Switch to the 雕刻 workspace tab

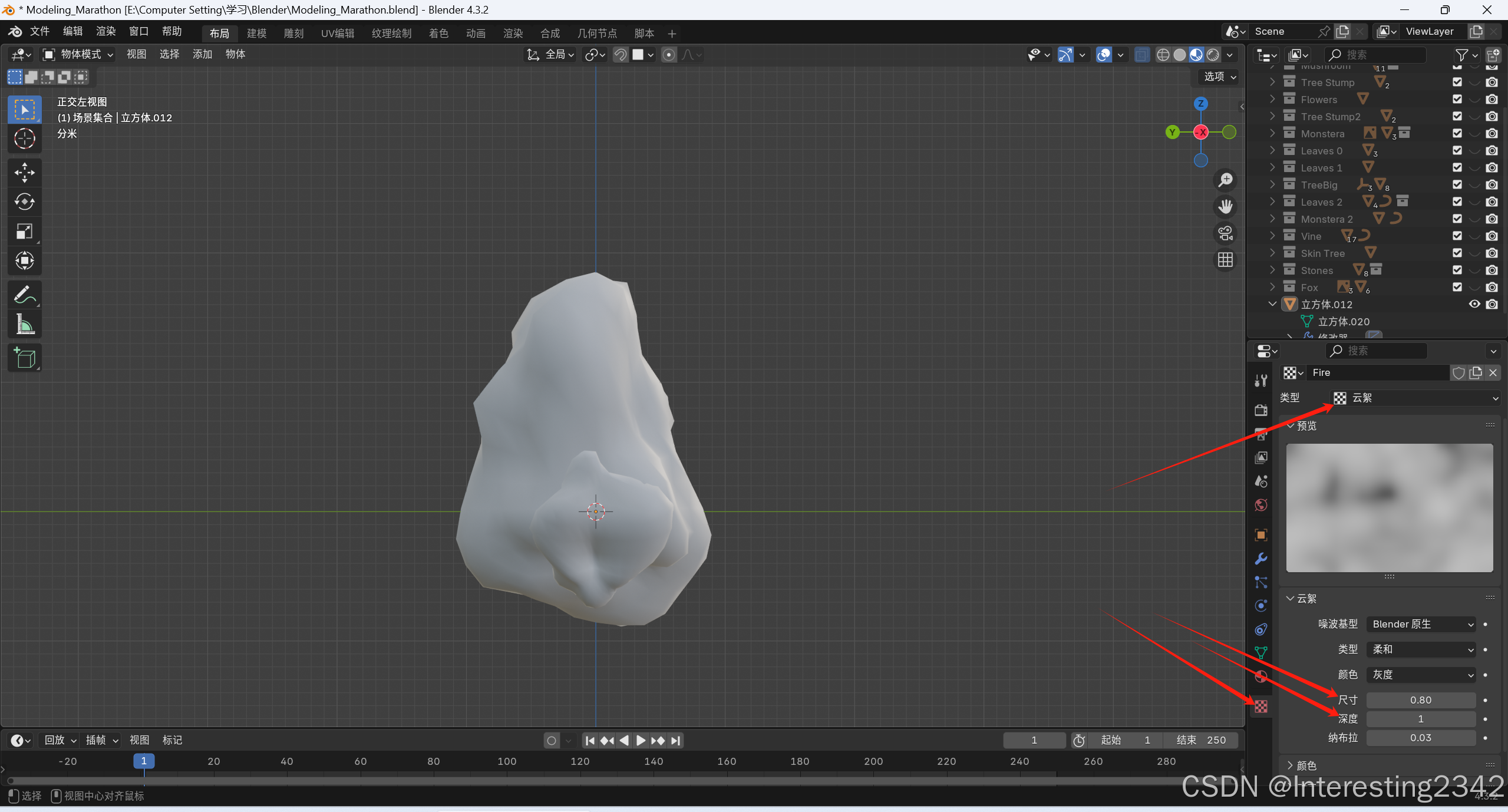pos(293,34)
